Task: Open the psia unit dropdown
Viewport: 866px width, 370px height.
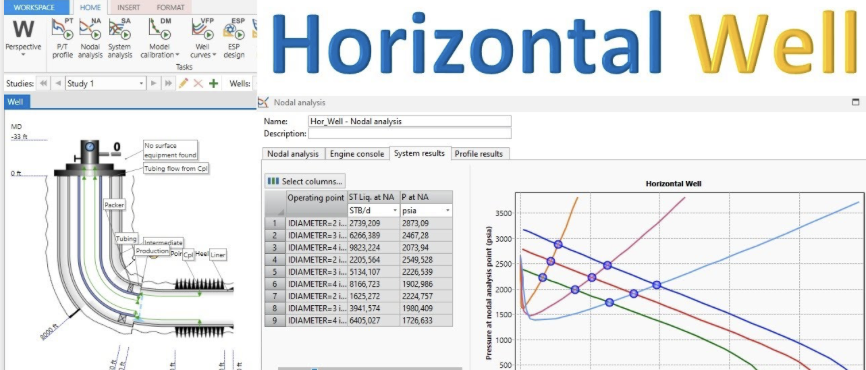Action: tap(426, 210)
